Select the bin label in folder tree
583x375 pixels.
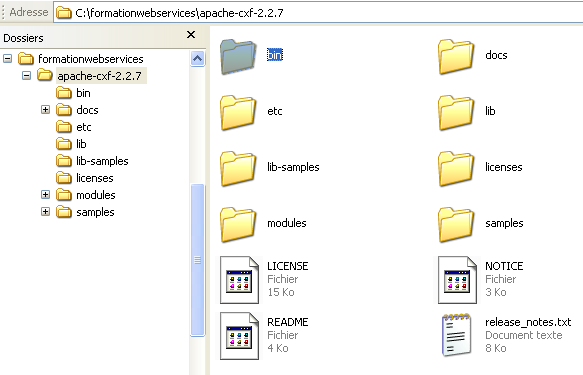click(x=83, y=93)
